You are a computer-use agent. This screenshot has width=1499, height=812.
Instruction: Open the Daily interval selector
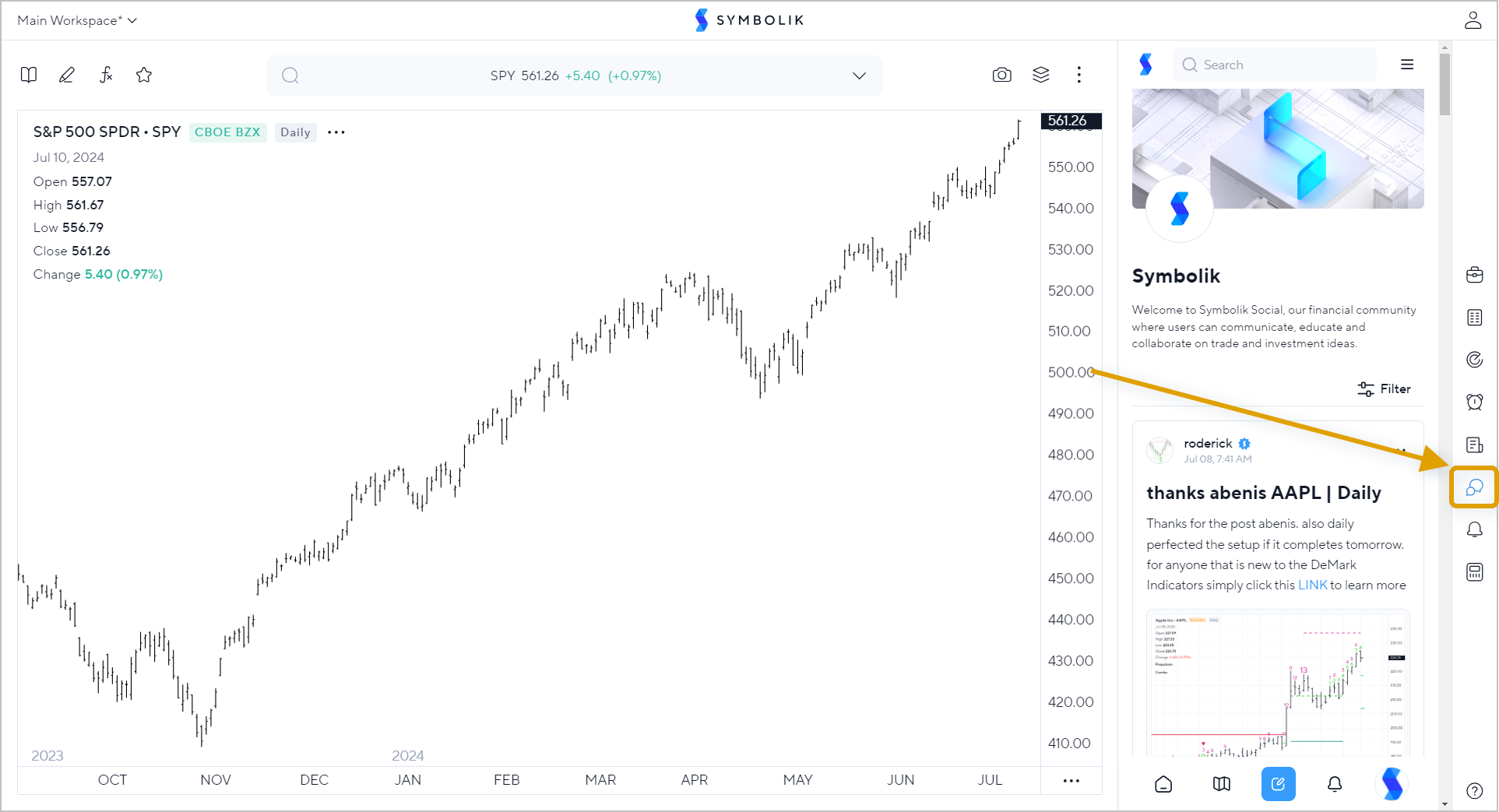pos(295,132)
